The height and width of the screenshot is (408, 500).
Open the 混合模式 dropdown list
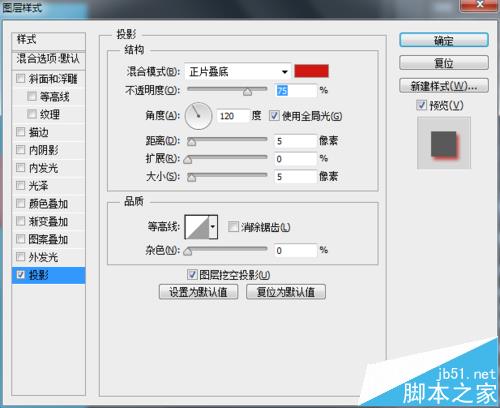(238, 71)
